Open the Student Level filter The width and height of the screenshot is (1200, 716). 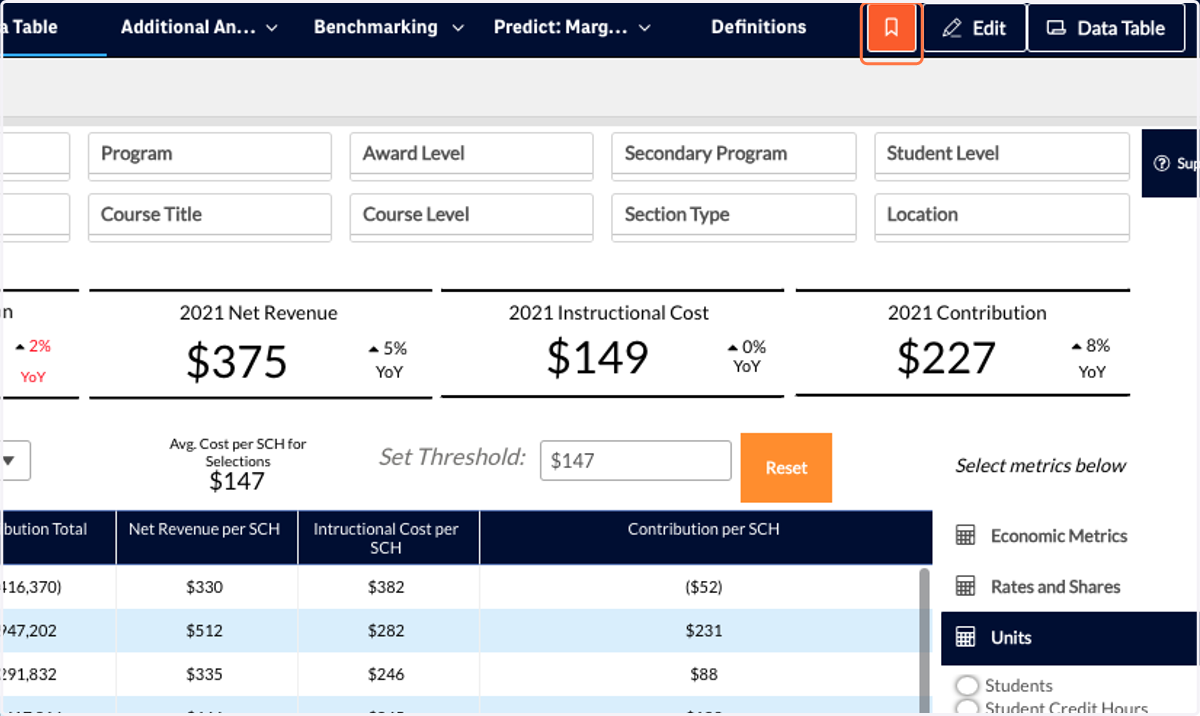tap(1002, 155)
